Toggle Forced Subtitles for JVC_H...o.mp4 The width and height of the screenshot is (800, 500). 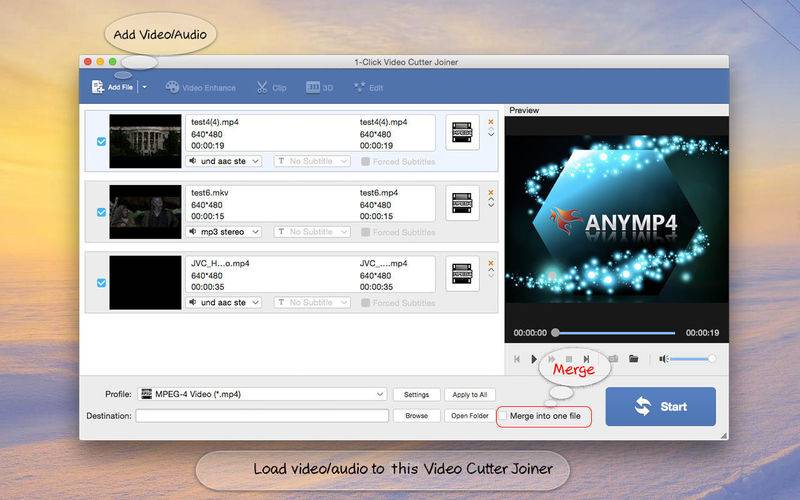(365, 303)
